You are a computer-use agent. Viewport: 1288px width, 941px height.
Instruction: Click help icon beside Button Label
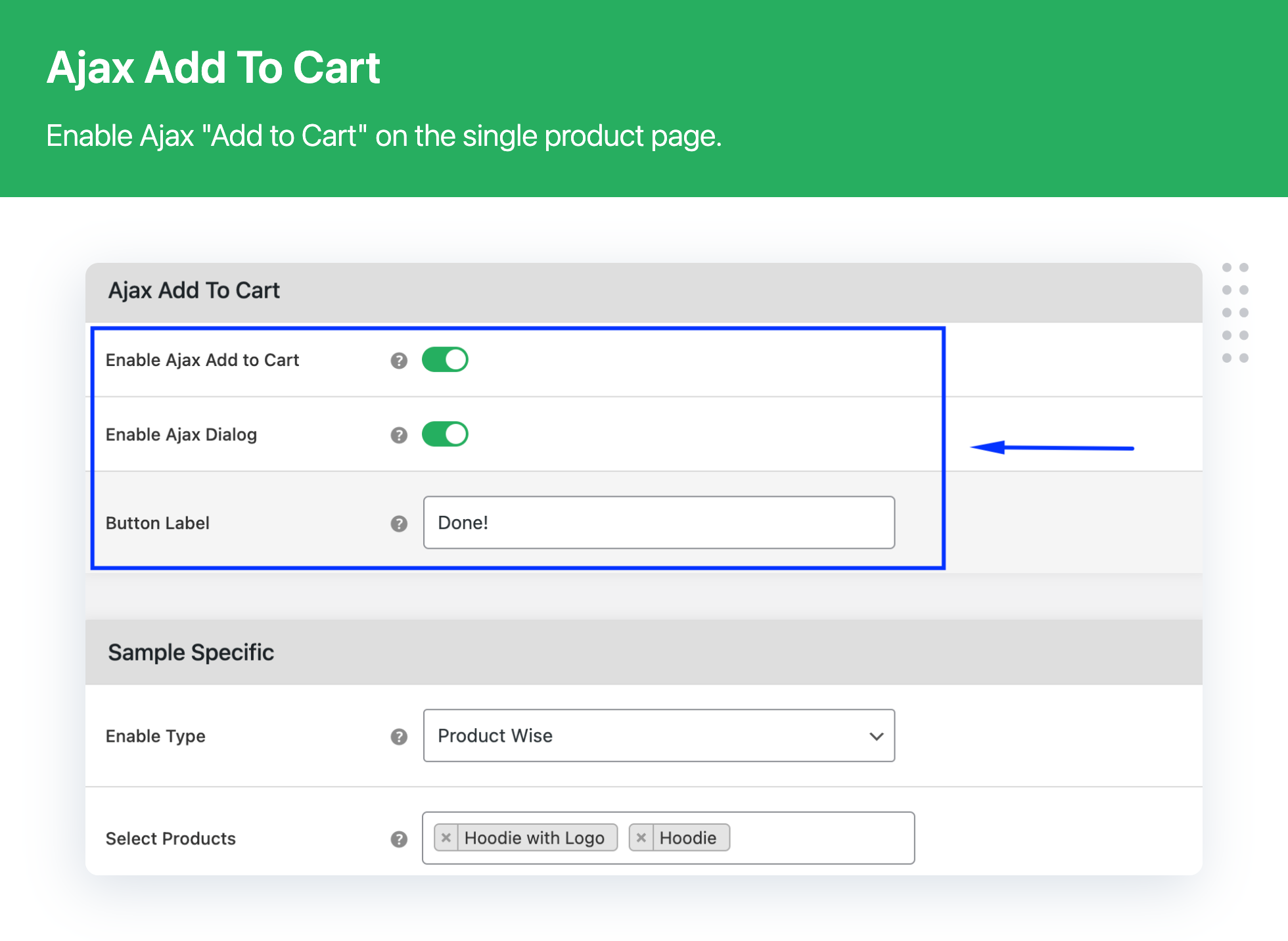click(399, 524)
